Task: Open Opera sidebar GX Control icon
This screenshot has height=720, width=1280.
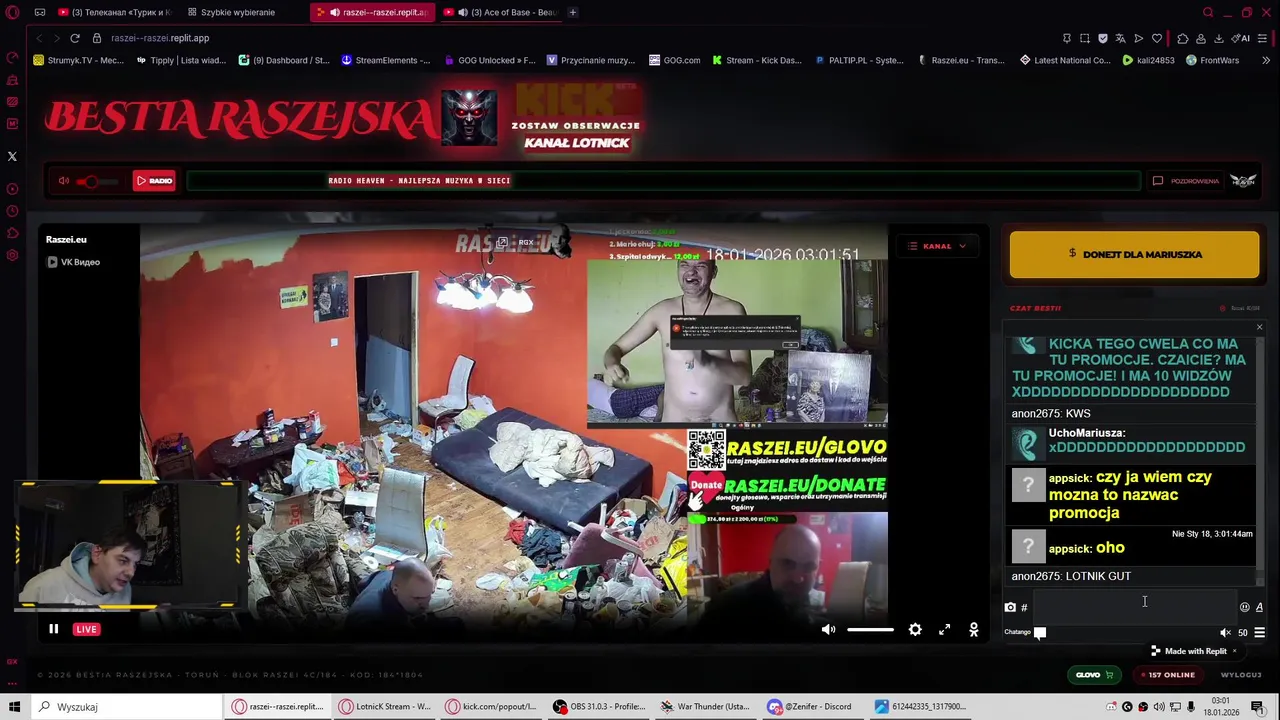Action: click(12, 661)
